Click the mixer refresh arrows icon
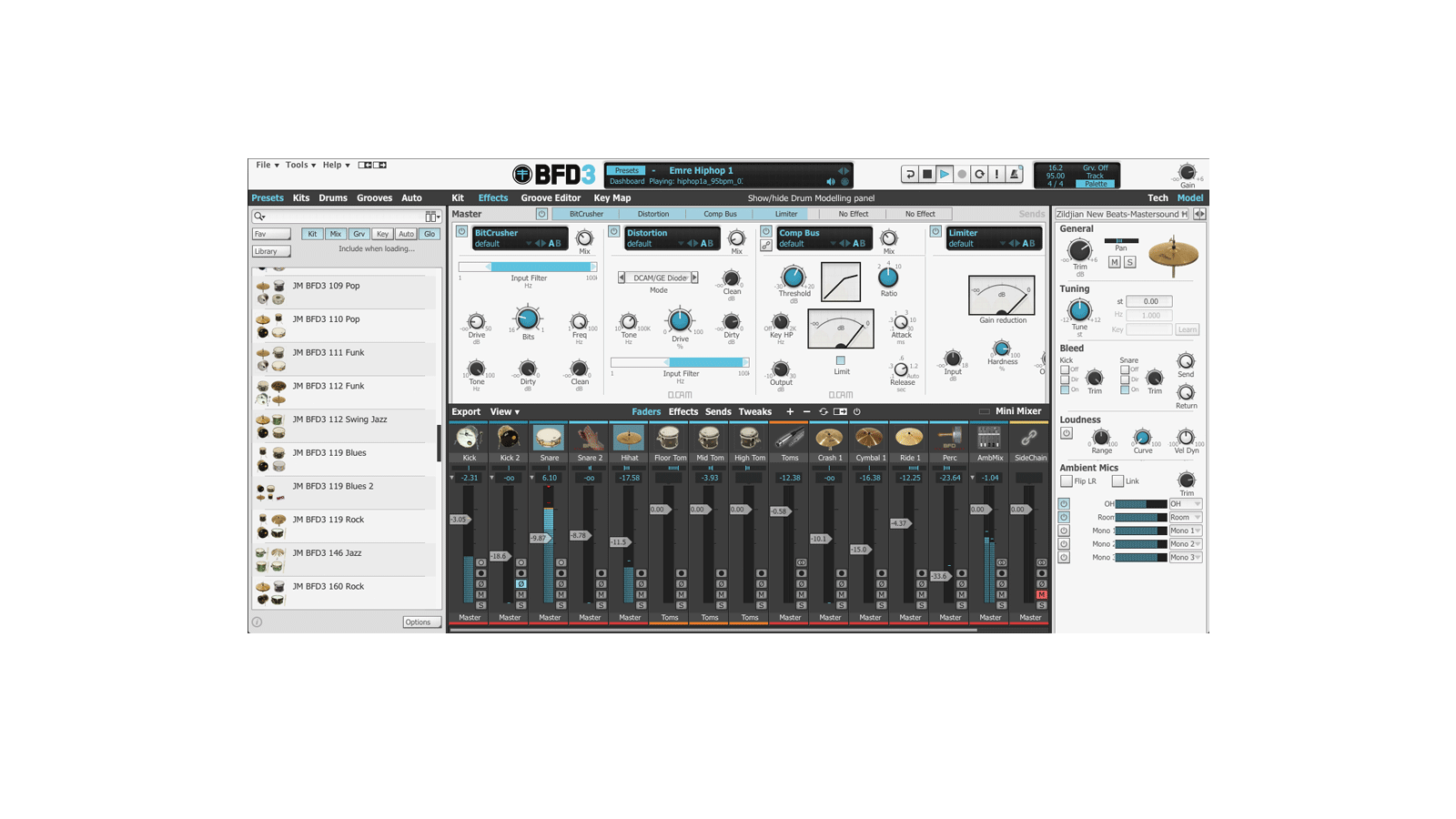Viewport: 1456px width, 819px height. 824,412
